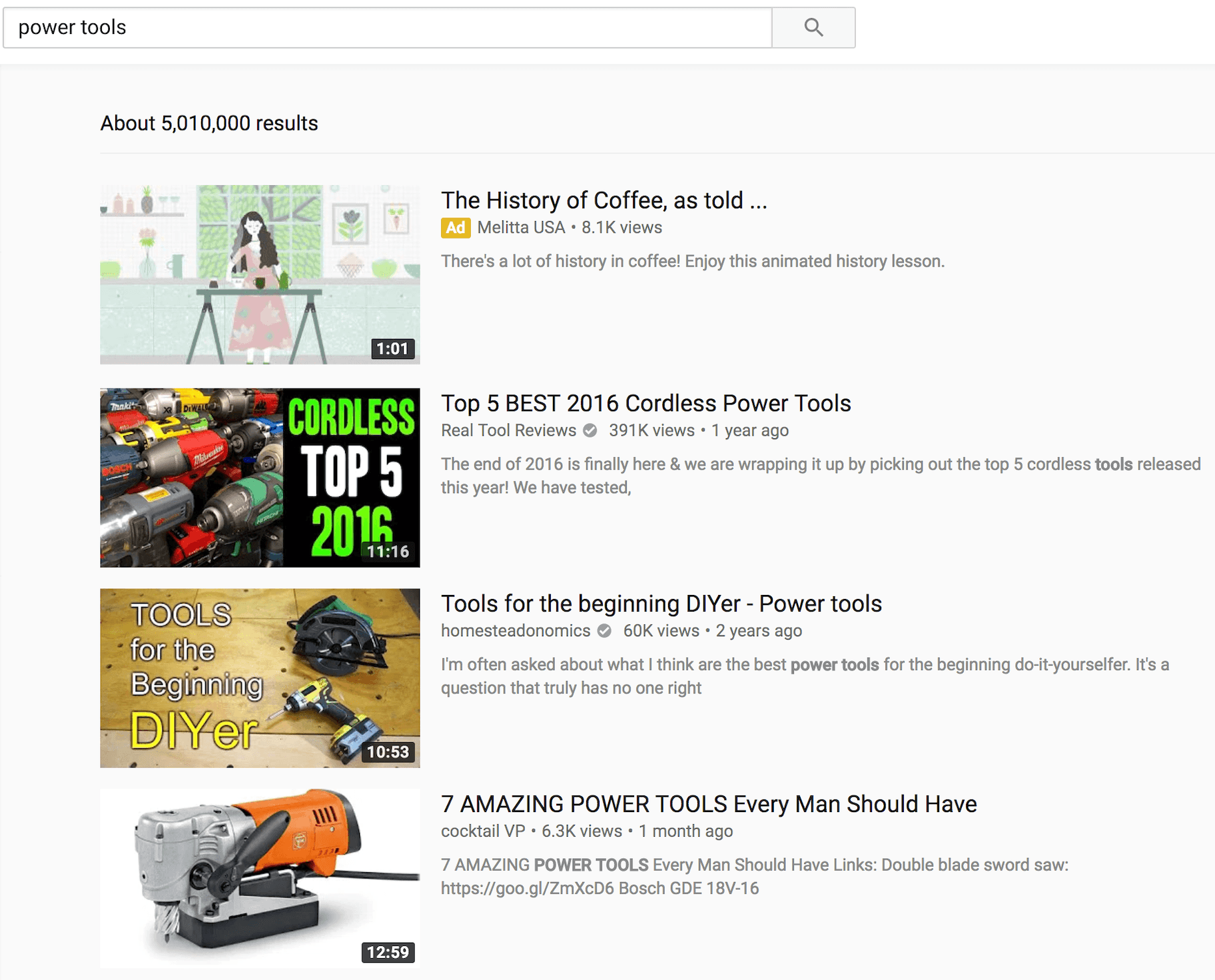Click the power tools search input field

point(386,27)
